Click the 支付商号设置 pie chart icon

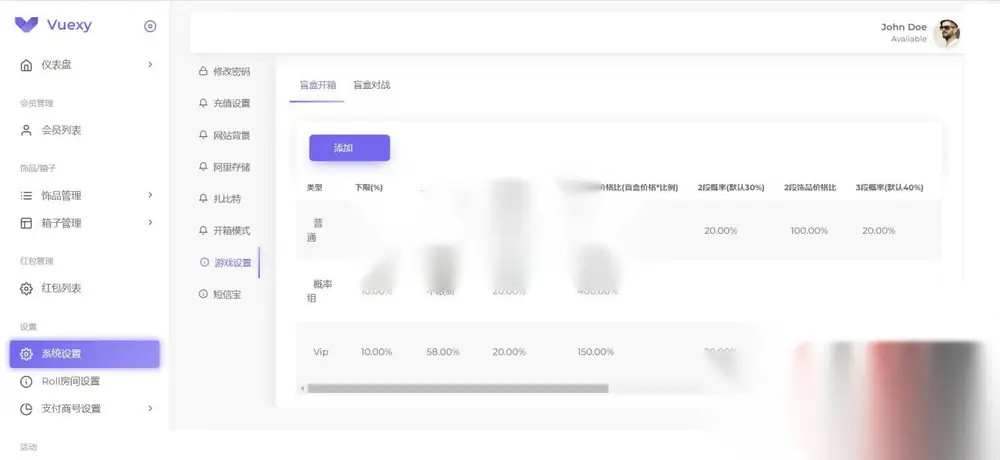tap(26, 409)
